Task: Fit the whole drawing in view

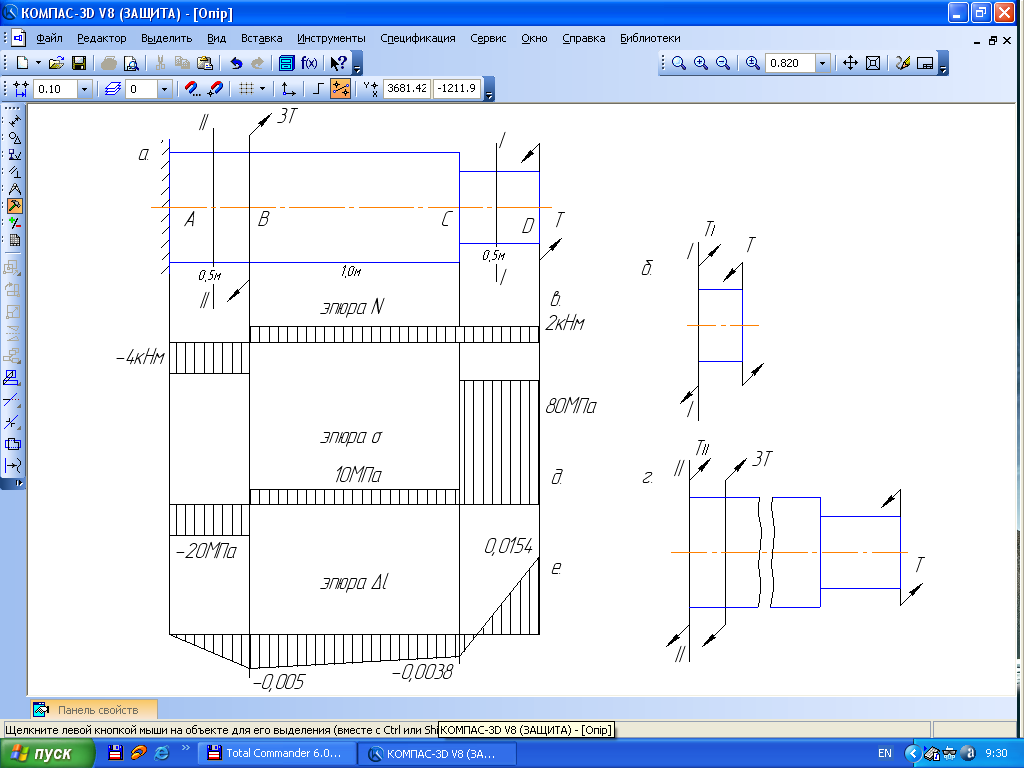Action: click(x=873, y=63)
